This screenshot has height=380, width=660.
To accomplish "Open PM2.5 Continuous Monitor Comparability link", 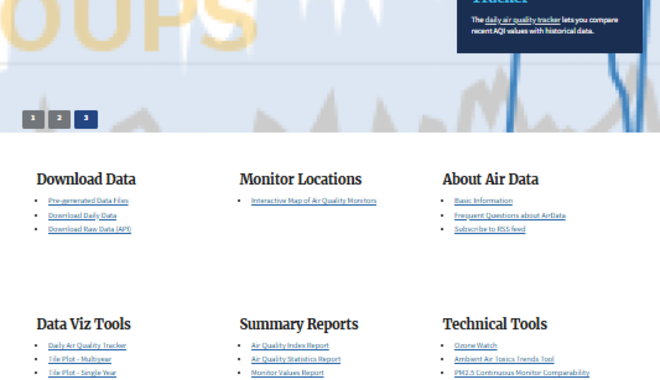I will (522, 372).
